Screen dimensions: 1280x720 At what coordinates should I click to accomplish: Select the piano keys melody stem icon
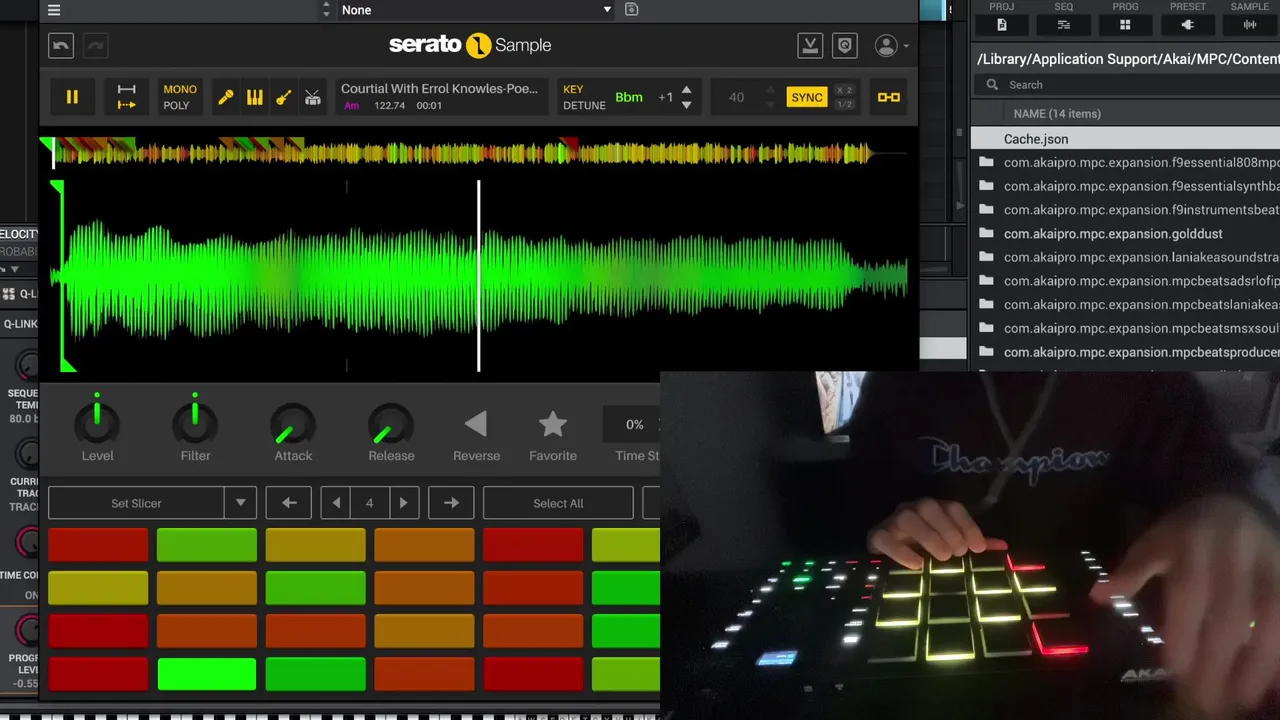pos(255,97)
